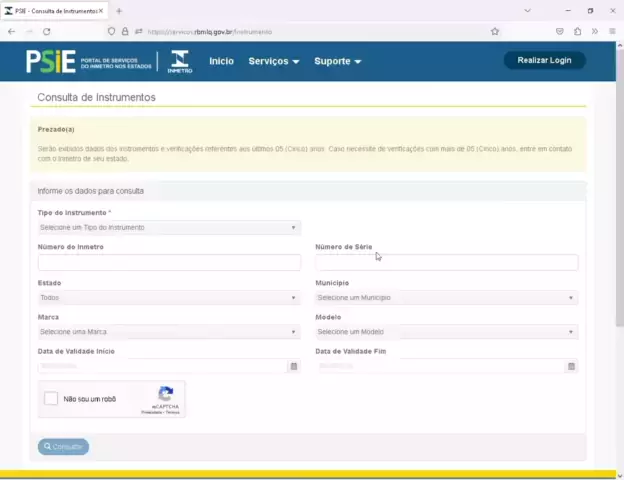Open a new browser tab
The image size is (624, 480).
(119, 10)
